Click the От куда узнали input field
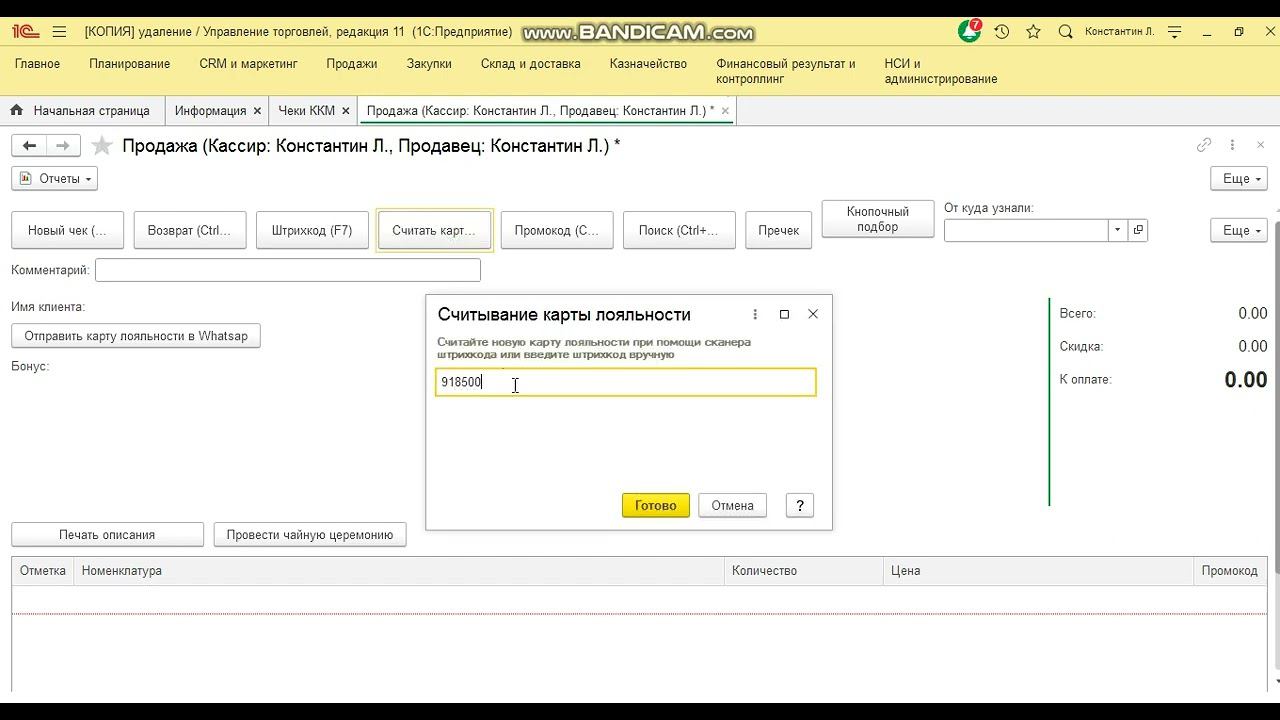This screenshot has width=1280, height=720. 1026,230
